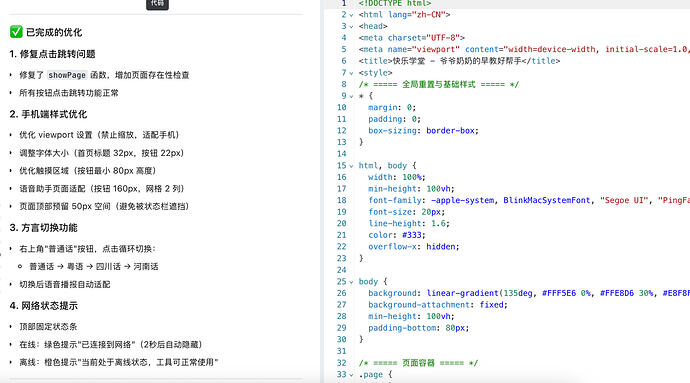
Task: Collapse the html, body rule on line 15
Action: (351, 166)
